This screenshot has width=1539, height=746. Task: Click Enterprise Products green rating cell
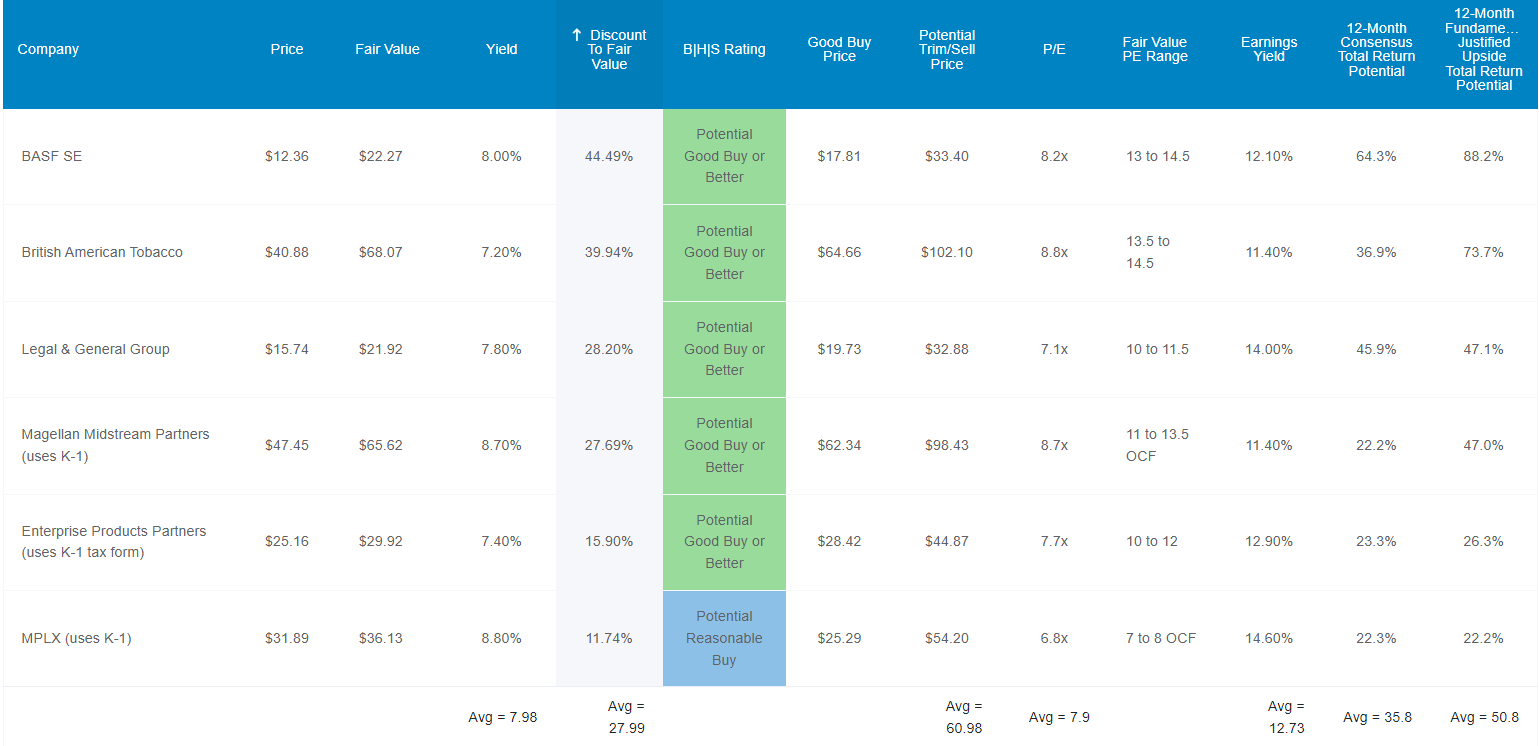724,541
